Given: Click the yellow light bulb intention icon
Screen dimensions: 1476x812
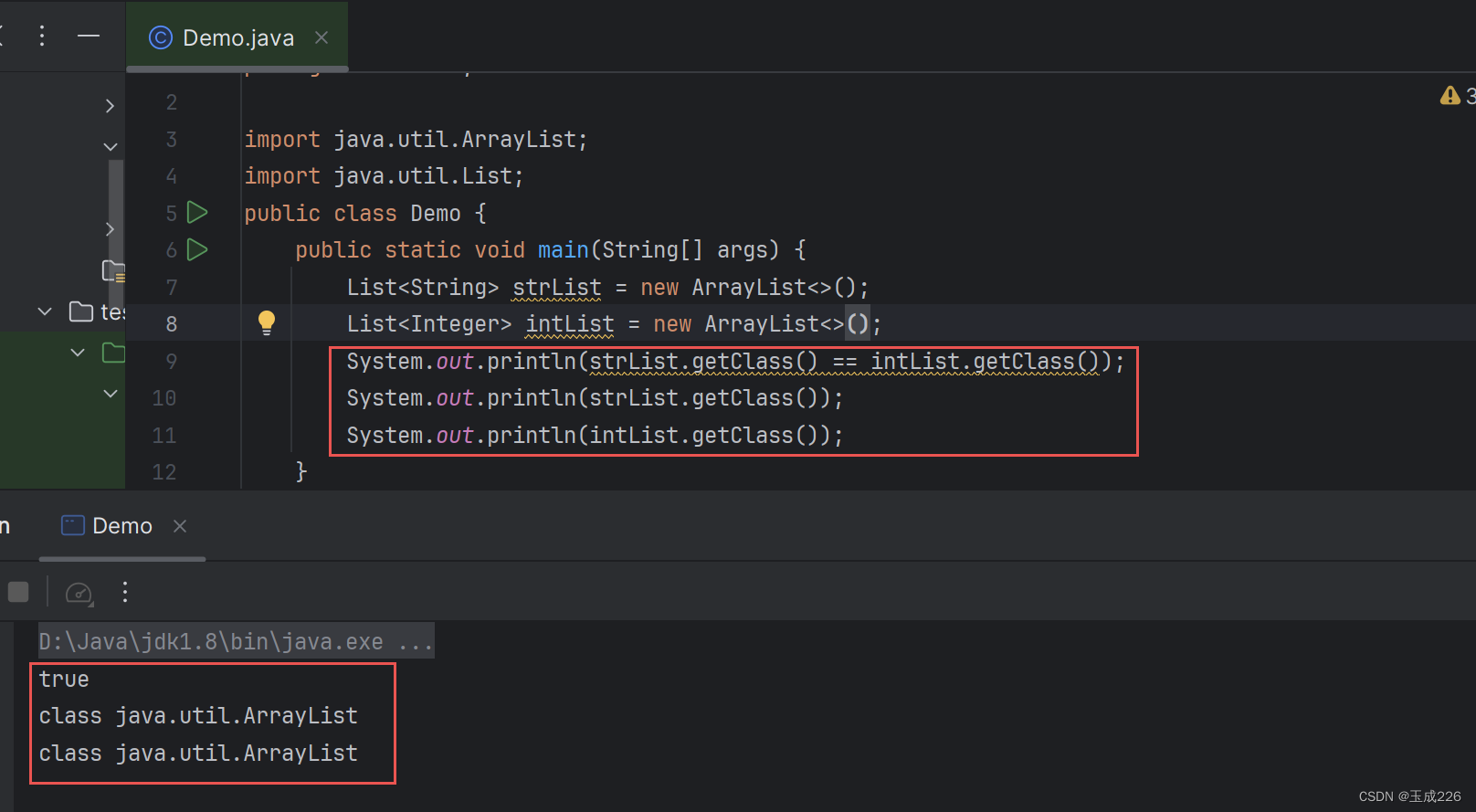Looking at the screenshot, I should pyautogui.click(x=267, y=322).
